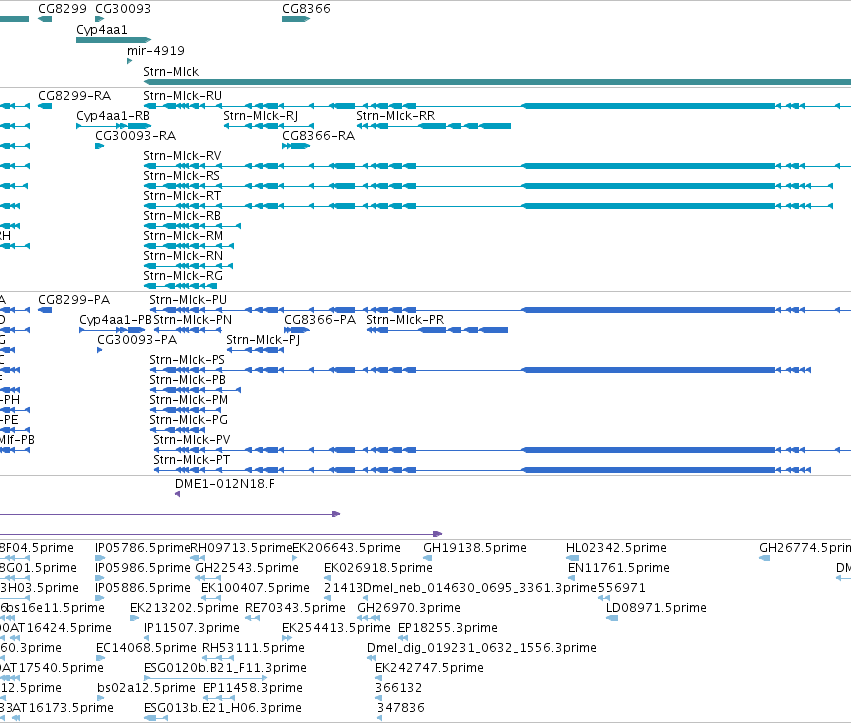Viewport: 851px width, 723px height.
Task: Click transcript Strn-Mlck-RG label
Action: [183, 276]
